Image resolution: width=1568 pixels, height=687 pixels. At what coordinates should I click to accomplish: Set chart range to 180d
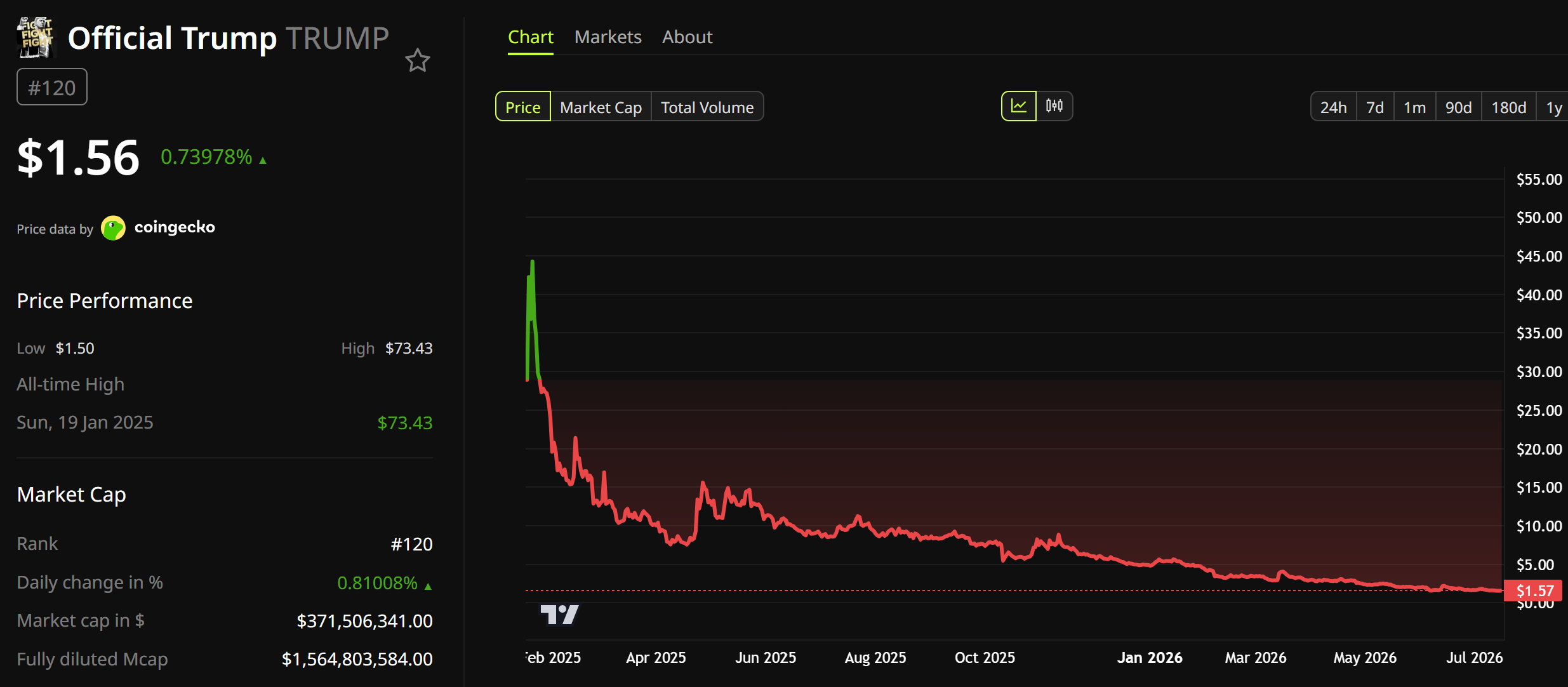[x=1509, y=107]
